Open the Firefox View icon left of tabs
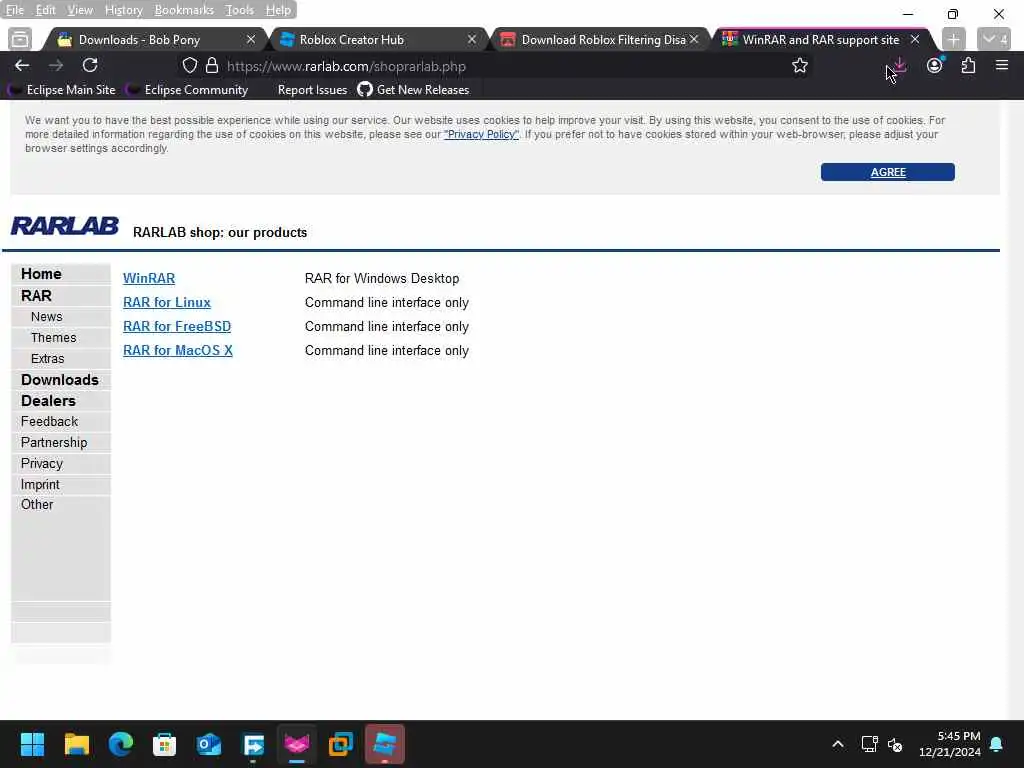Viewport: 1024px width, 768px height. pyautogui.click(x=20, y=39)
